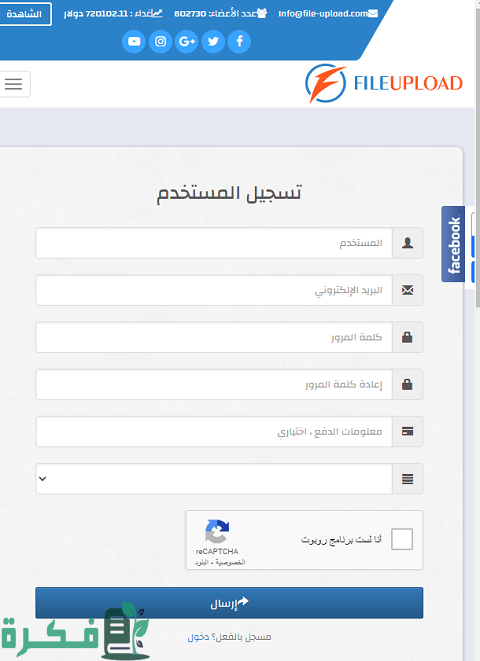Open the reCAPTCHA الخصوصية privacy link
Image resolution: width=480 pixels, height=661 pixels.
(x=230, y=563)
